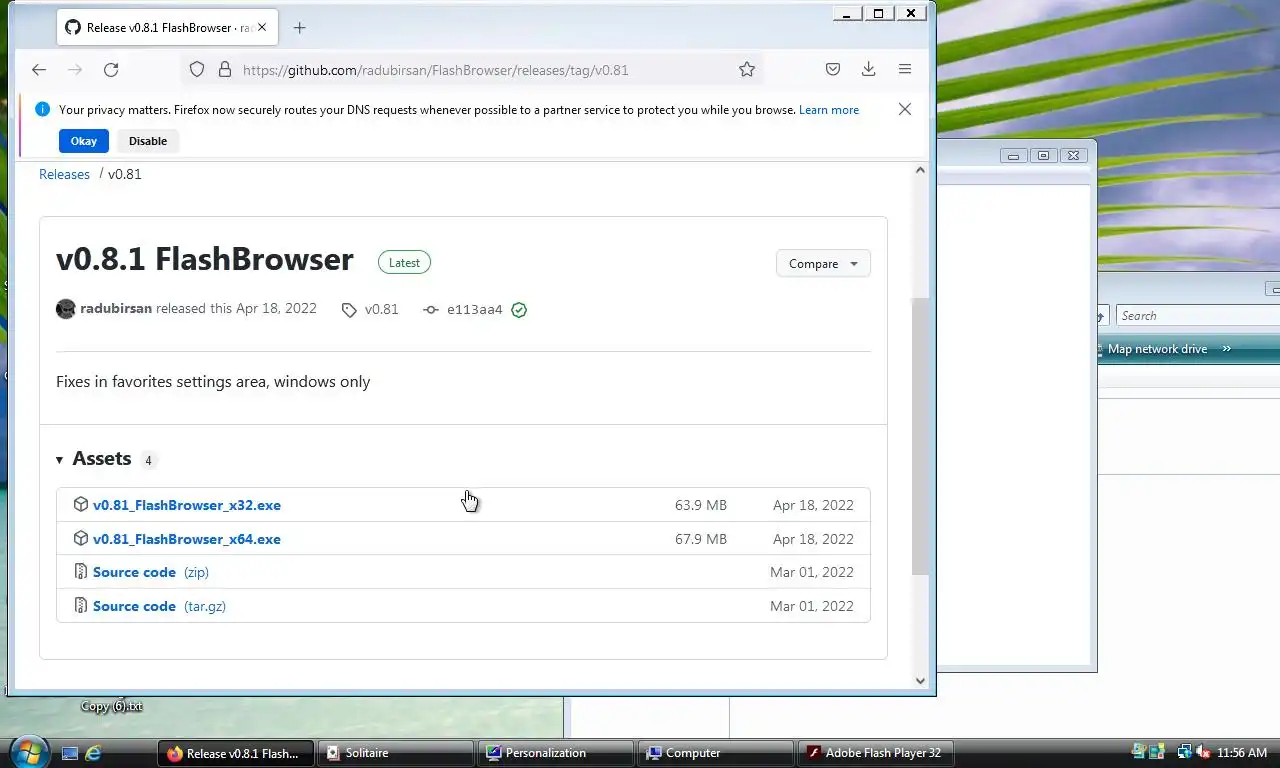
Task: Download Source code zip
Action: pyautogui.click(x=150, y=572)
